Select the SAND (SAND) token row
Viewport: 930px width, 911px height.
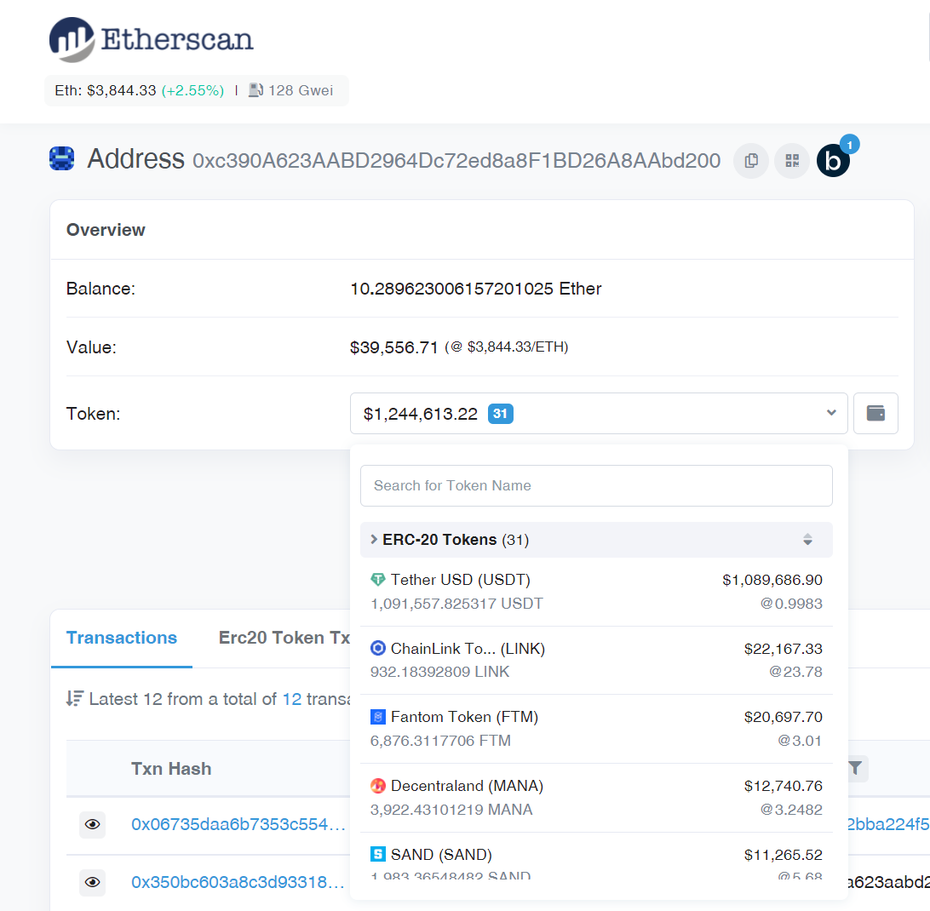(x=596, y=858)
